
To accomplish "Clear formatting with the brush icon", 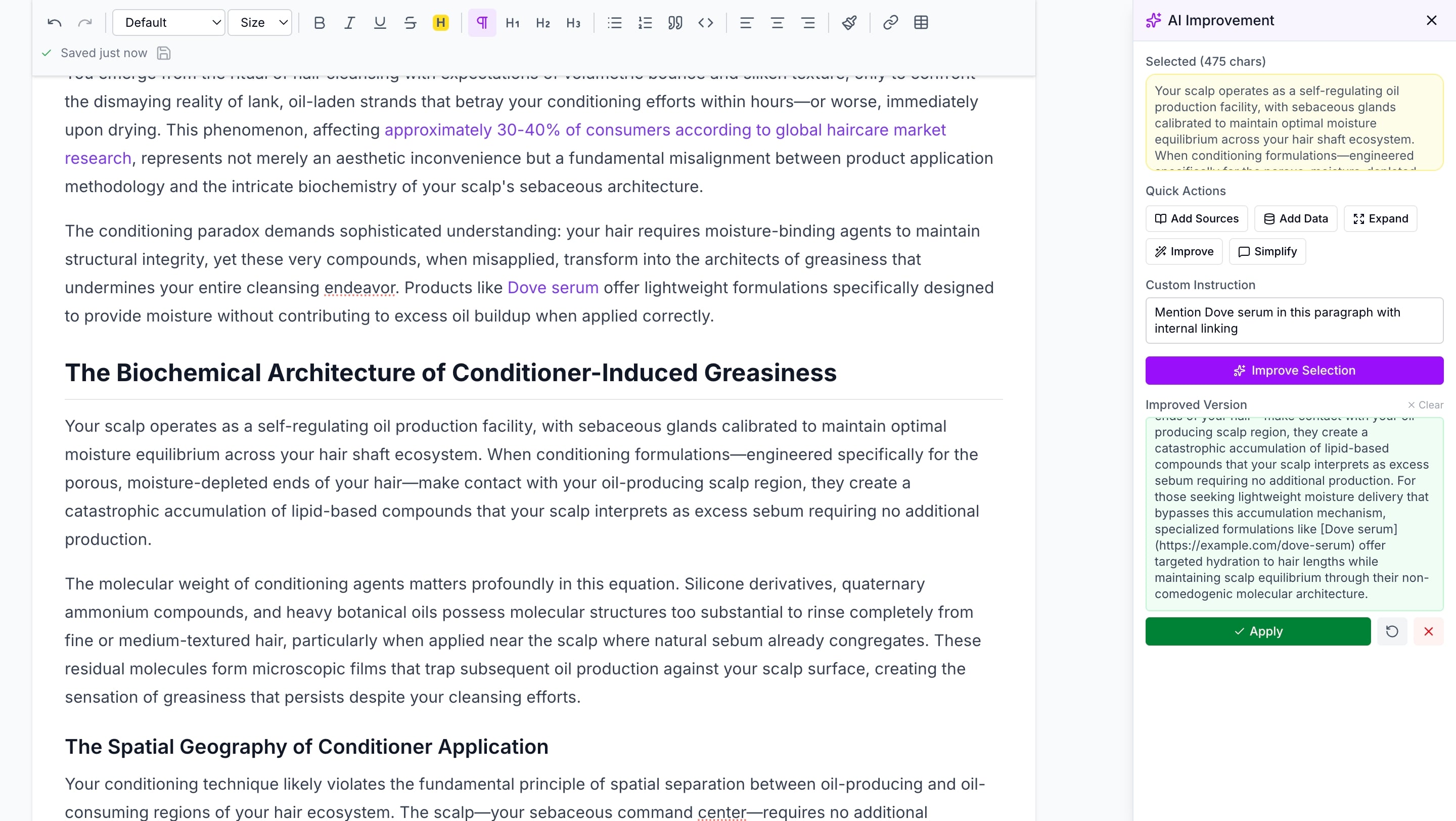I will (849, 23).
